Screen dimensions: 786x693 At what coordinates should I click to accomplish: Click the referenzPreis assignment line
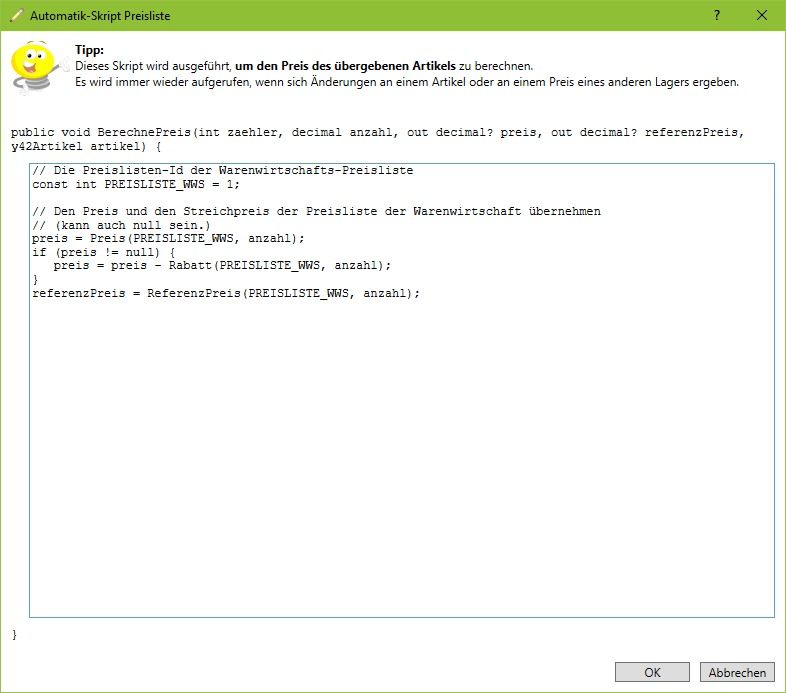click(226, 293)
